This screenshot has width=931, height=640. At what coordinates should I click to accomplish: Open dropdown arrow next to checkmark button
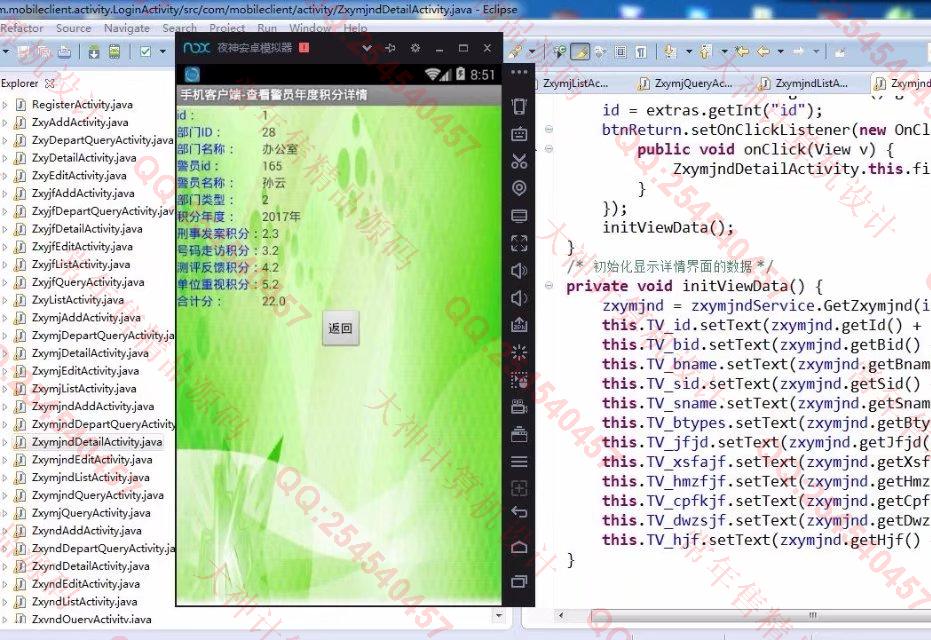point(163,52)
